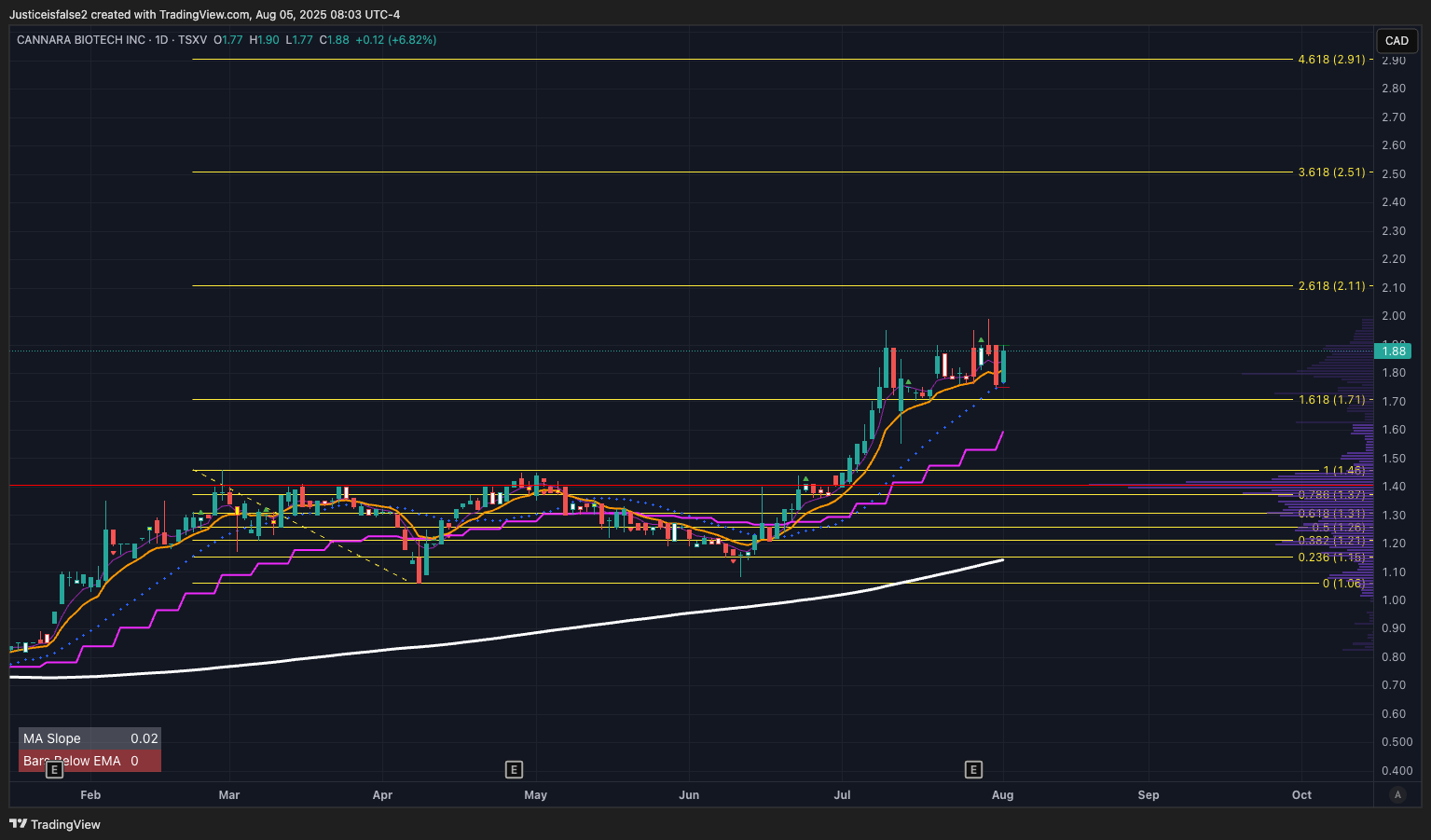Select the 3.618 (2.51) Fibonacci level label

click(1331, 172)
